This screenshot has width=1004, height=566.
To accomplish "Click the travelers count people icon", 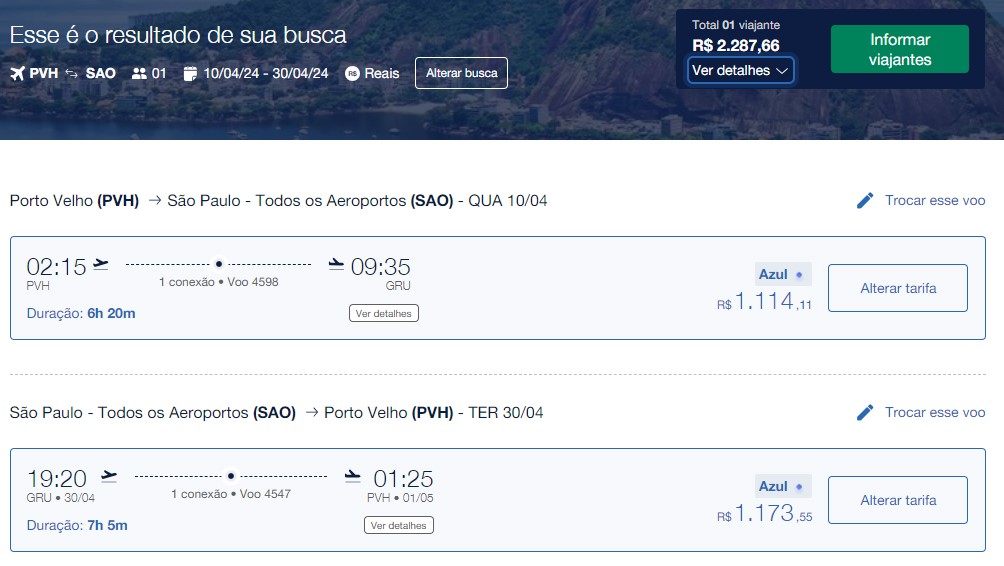I will [x=139, y=73].
